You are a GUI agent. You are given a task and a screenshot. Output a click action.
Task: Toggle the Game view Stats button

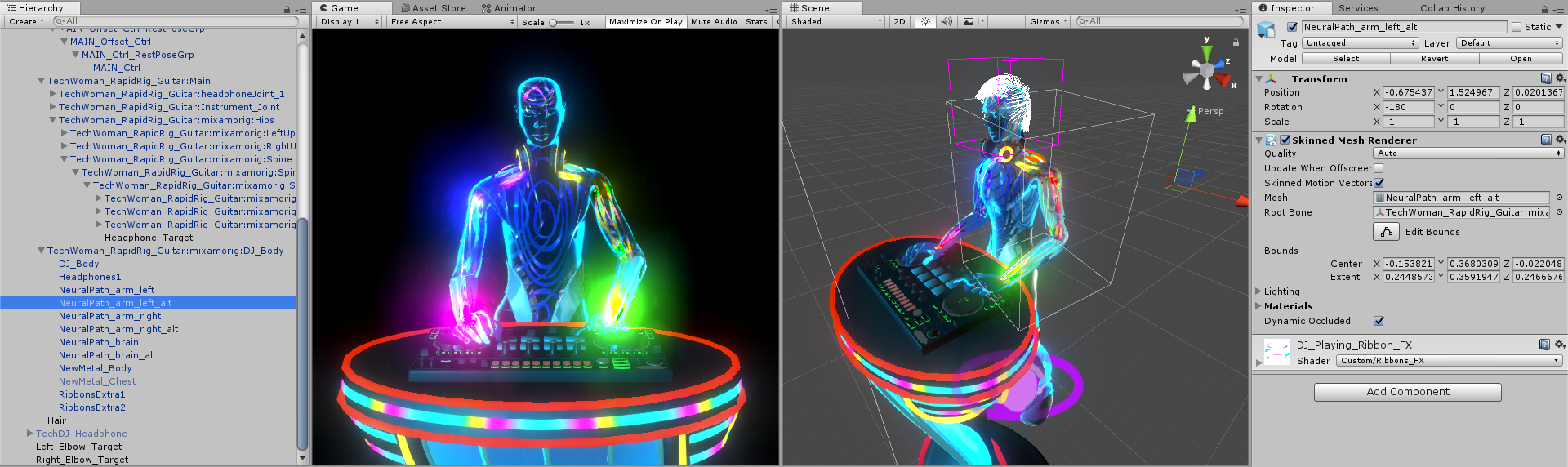(x=756, y=22)
